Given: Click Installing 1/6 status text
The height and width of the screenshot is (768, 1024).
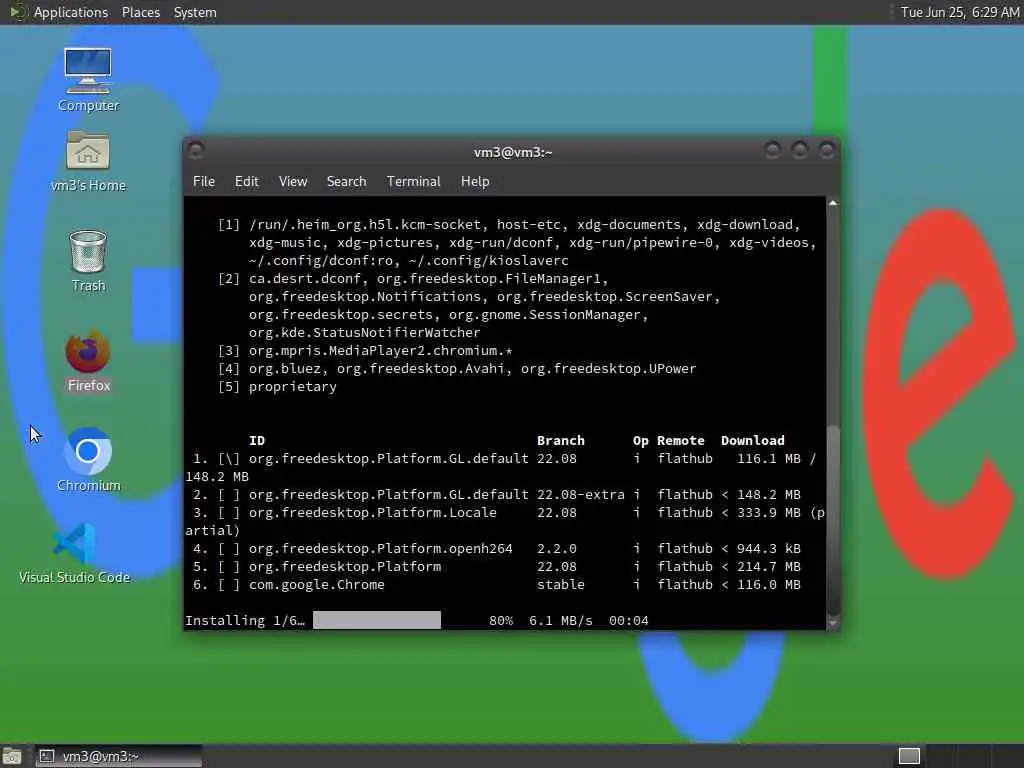Looking at the screenshot, I should pos(245,620).
